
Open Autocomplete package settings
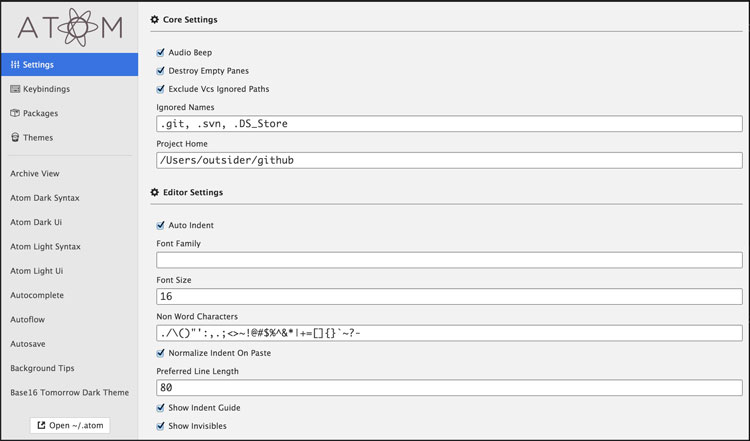[37, 295]
